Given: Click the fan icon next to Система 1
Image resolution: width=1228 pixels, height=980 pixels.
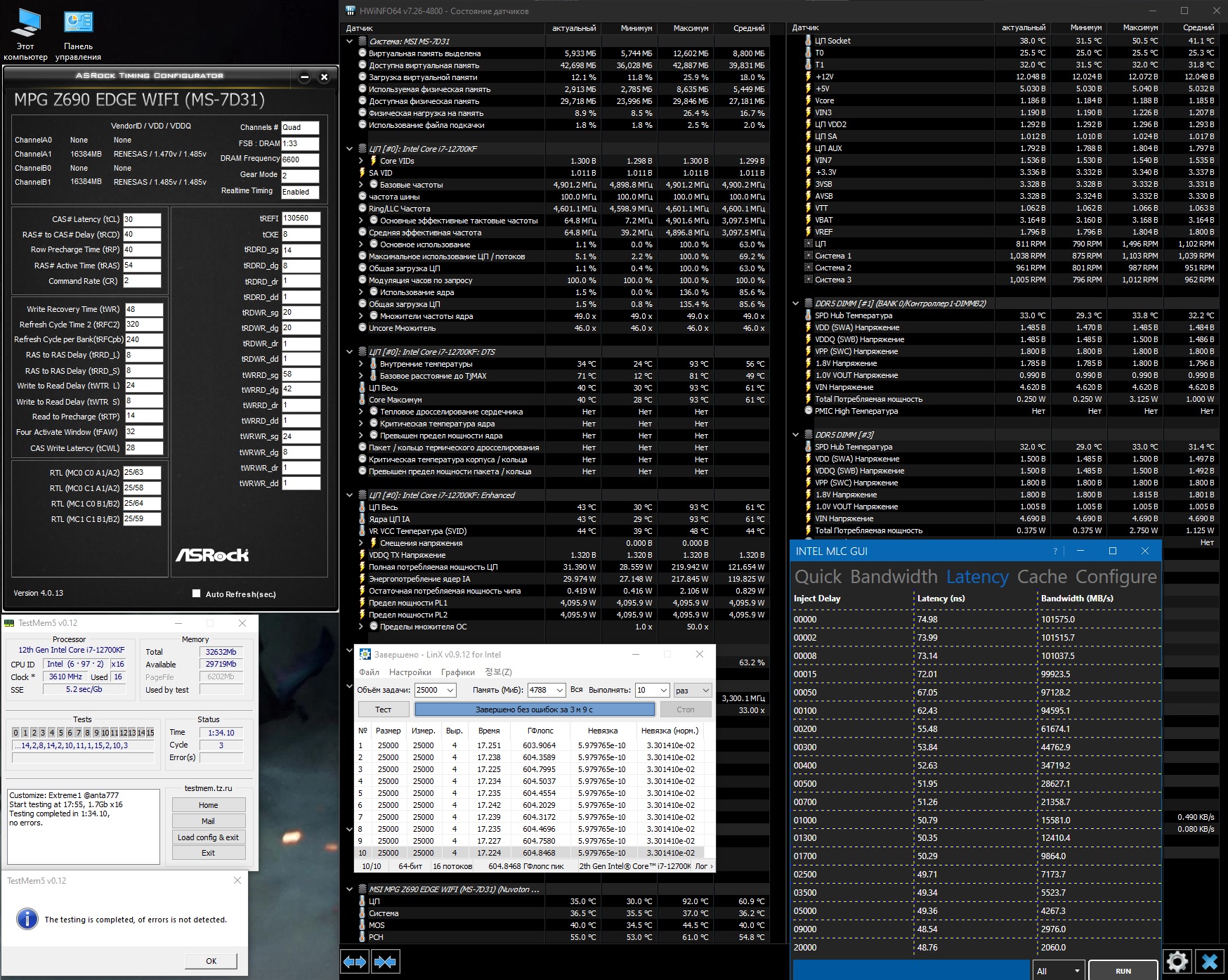Looking at the screenshot, I should click(x=808, y=256).
